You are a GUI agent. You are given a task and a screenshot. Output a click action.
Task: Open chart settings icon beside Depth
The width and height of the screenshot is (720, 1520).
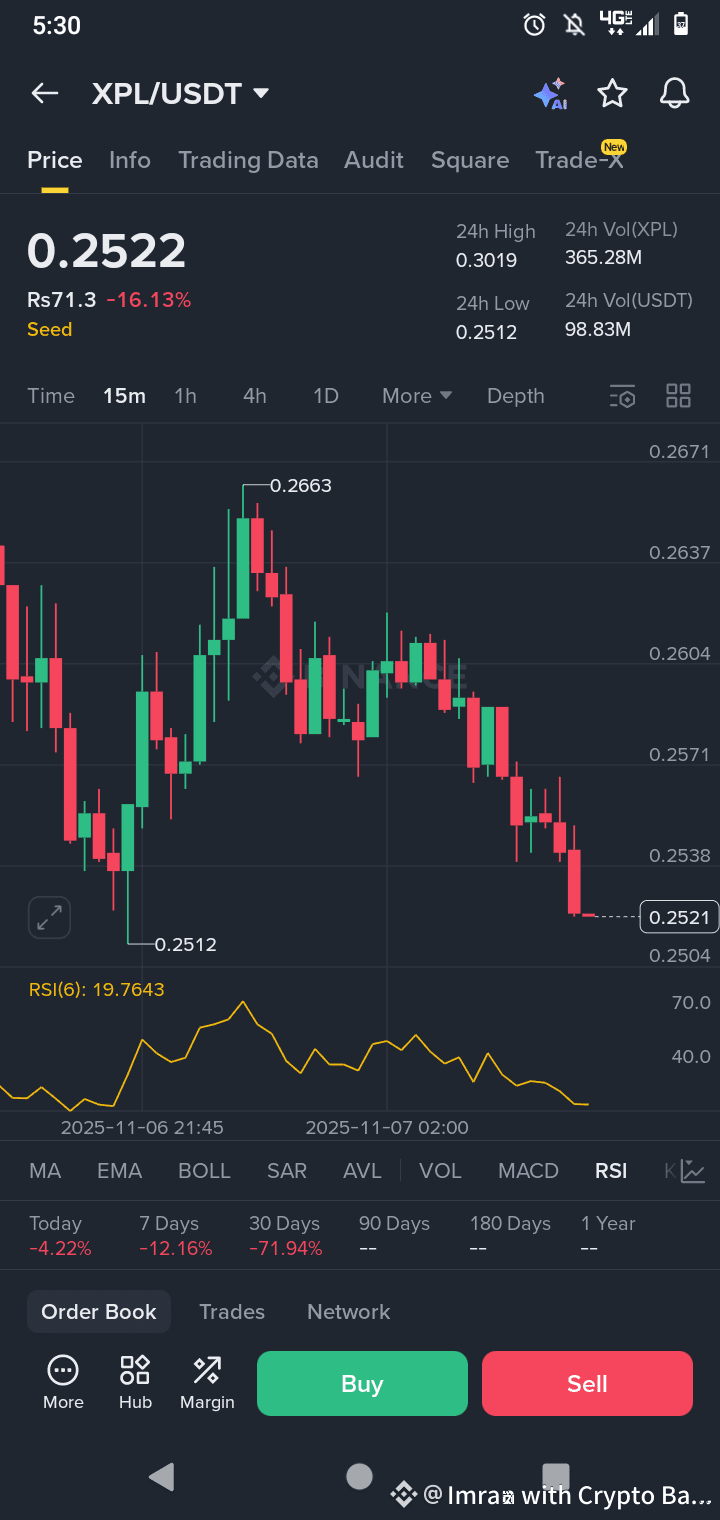(x=622, y=396)
